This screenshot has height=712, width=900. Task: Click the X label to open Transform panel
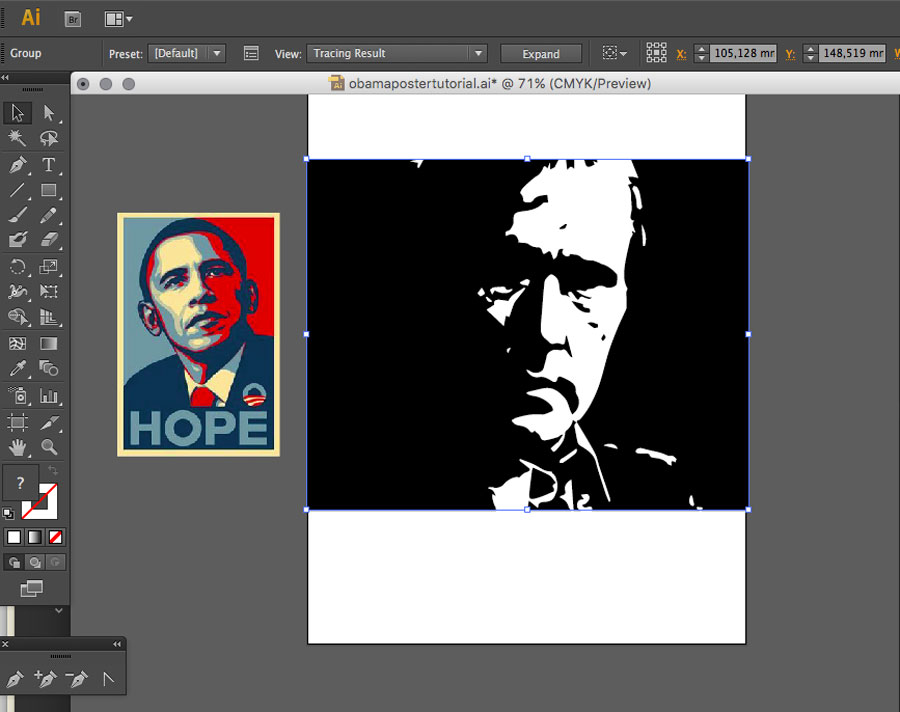coord(681,54)
